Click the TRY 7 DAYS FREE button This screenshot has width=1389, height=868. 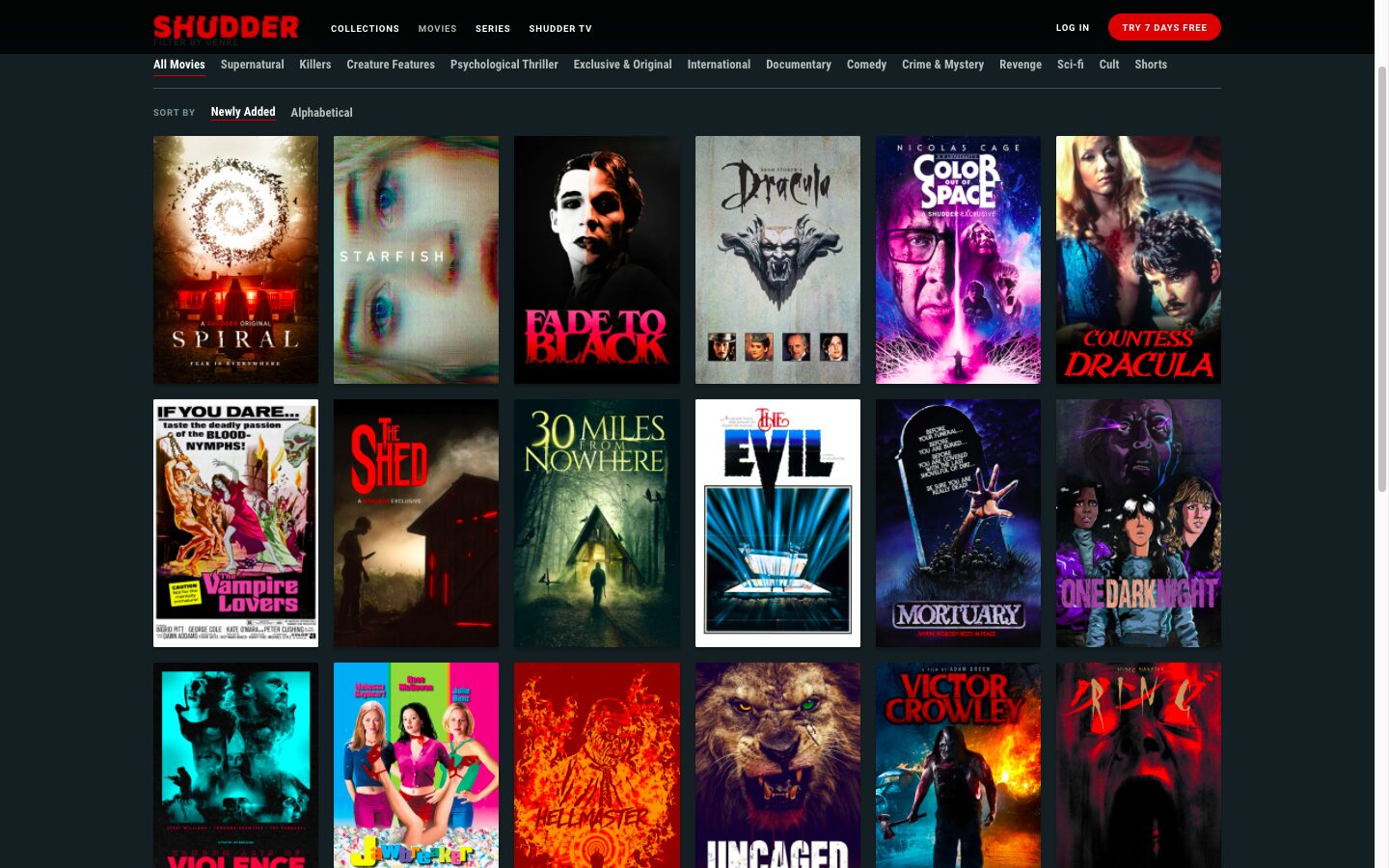pos(1164,27)
